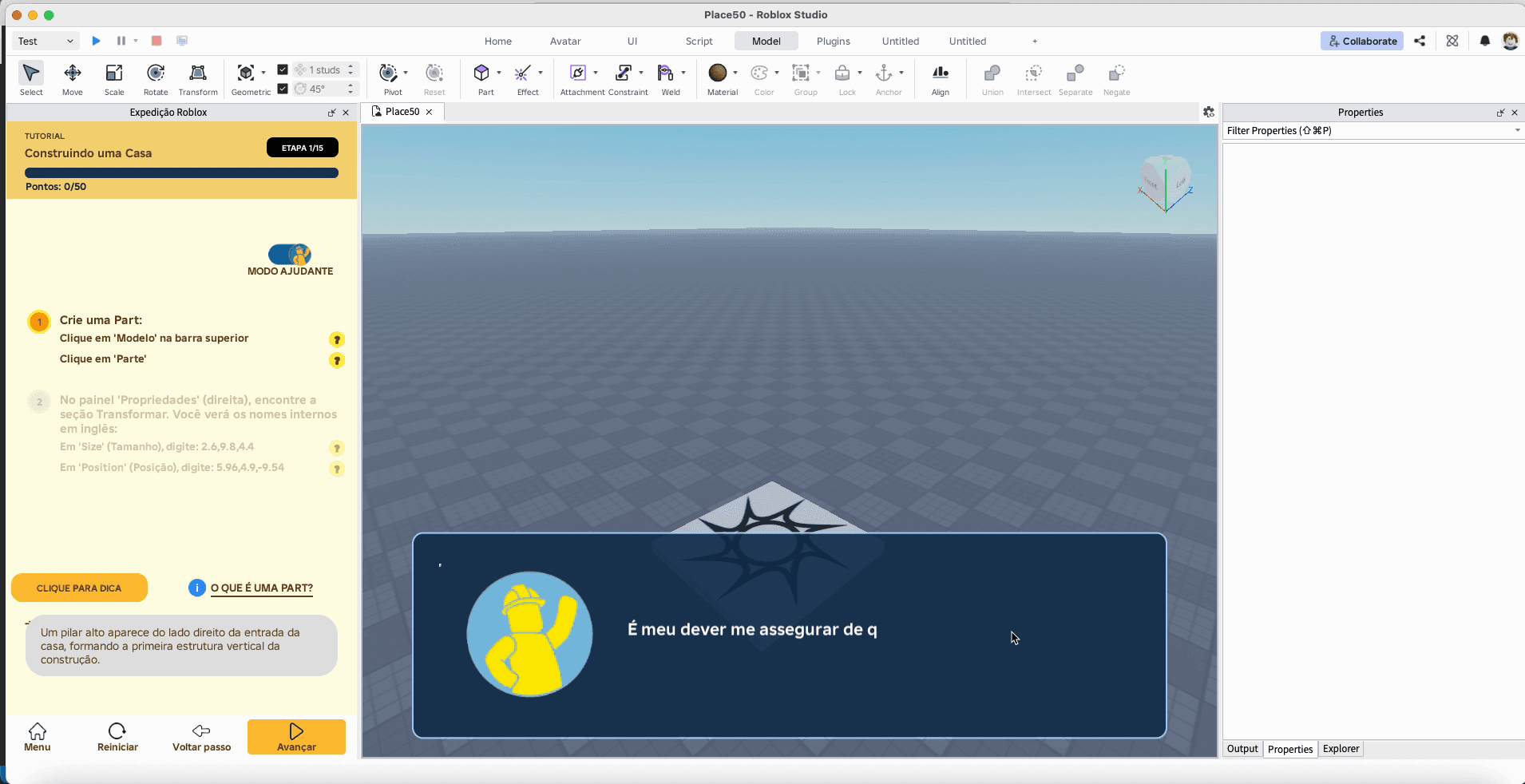
Task: Switch to the Home tab
Action: [497, 41]
